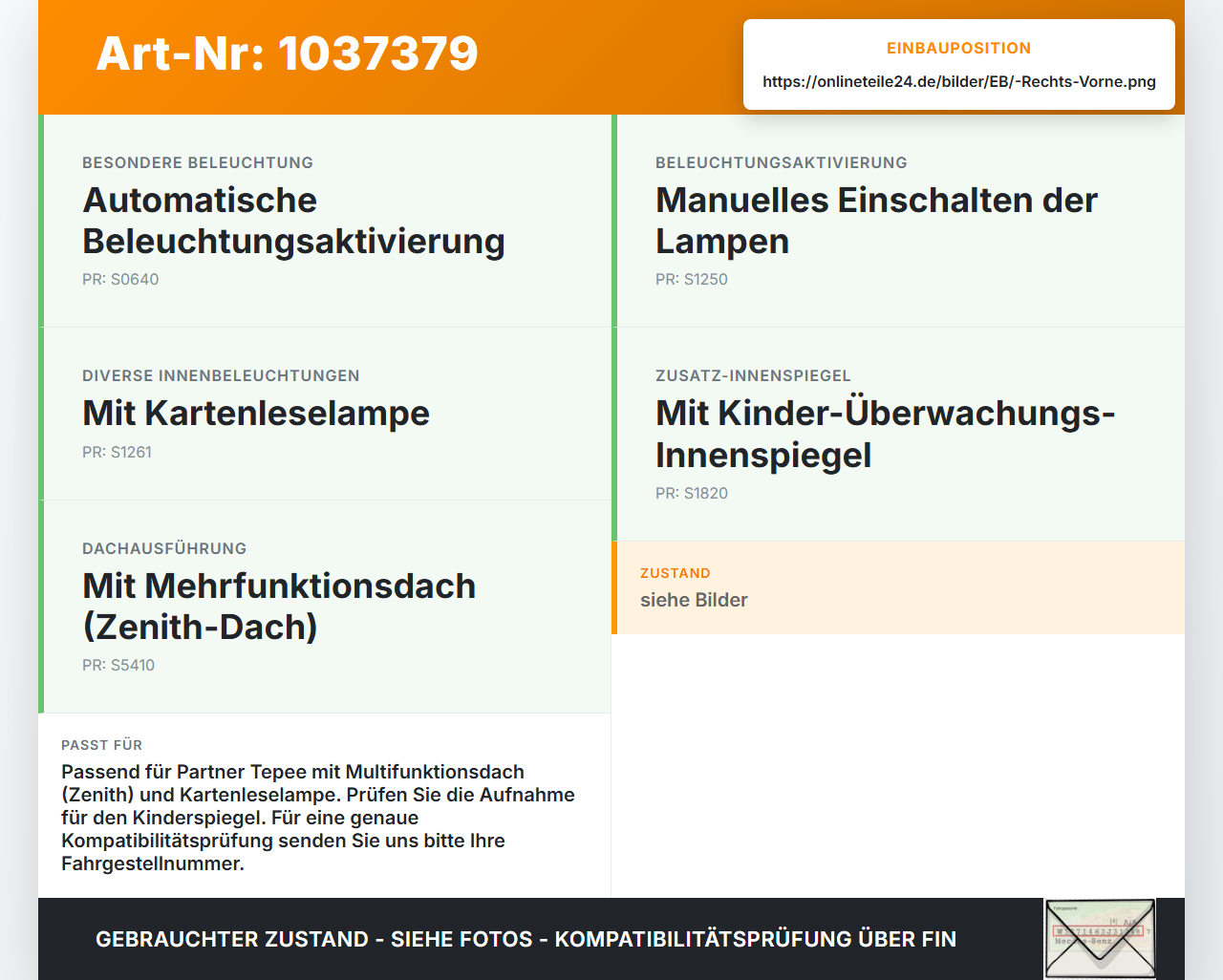Image resolution: width=1223 pixels, height=980 pixels.
Task: Click the Art-Nr: 1037379 heading
Action: [288, 53]
